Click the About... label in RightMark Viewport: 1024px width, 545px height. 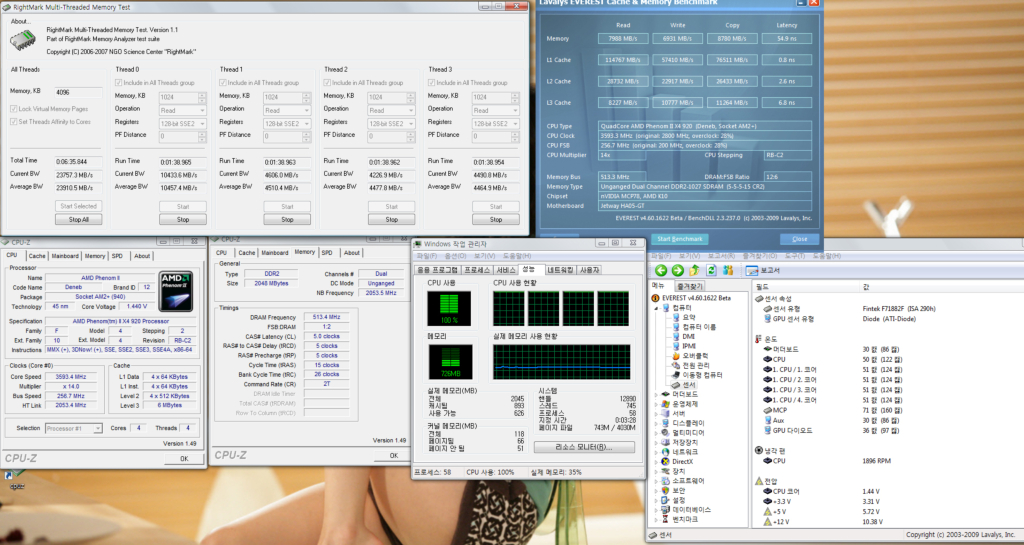click(x=21, y=21)
